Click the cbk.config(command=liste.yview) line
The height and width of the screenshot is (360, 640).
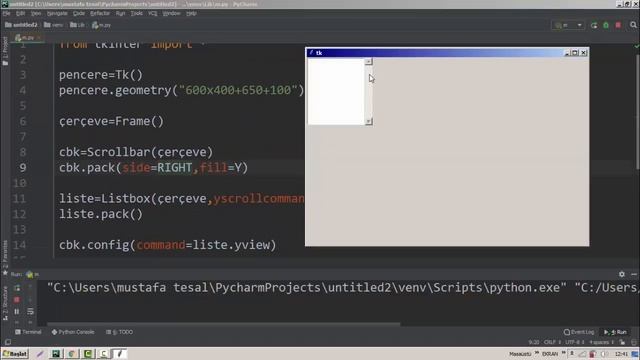point(167,245)
